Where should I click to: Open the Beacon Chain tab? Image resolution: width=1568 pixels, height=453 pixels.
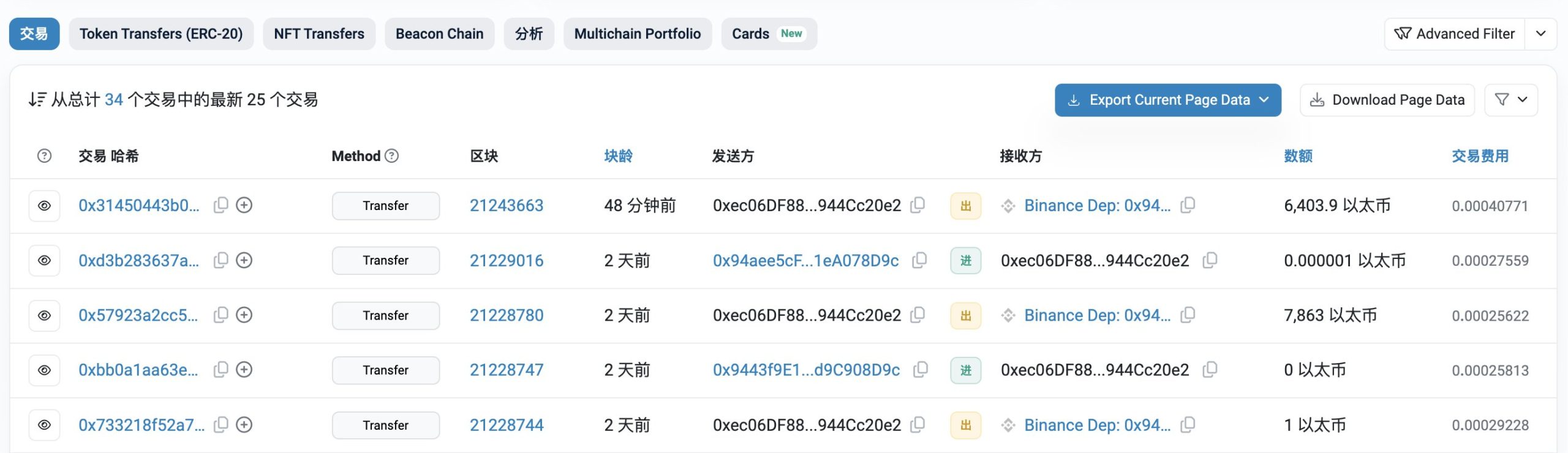pos(439,34)
